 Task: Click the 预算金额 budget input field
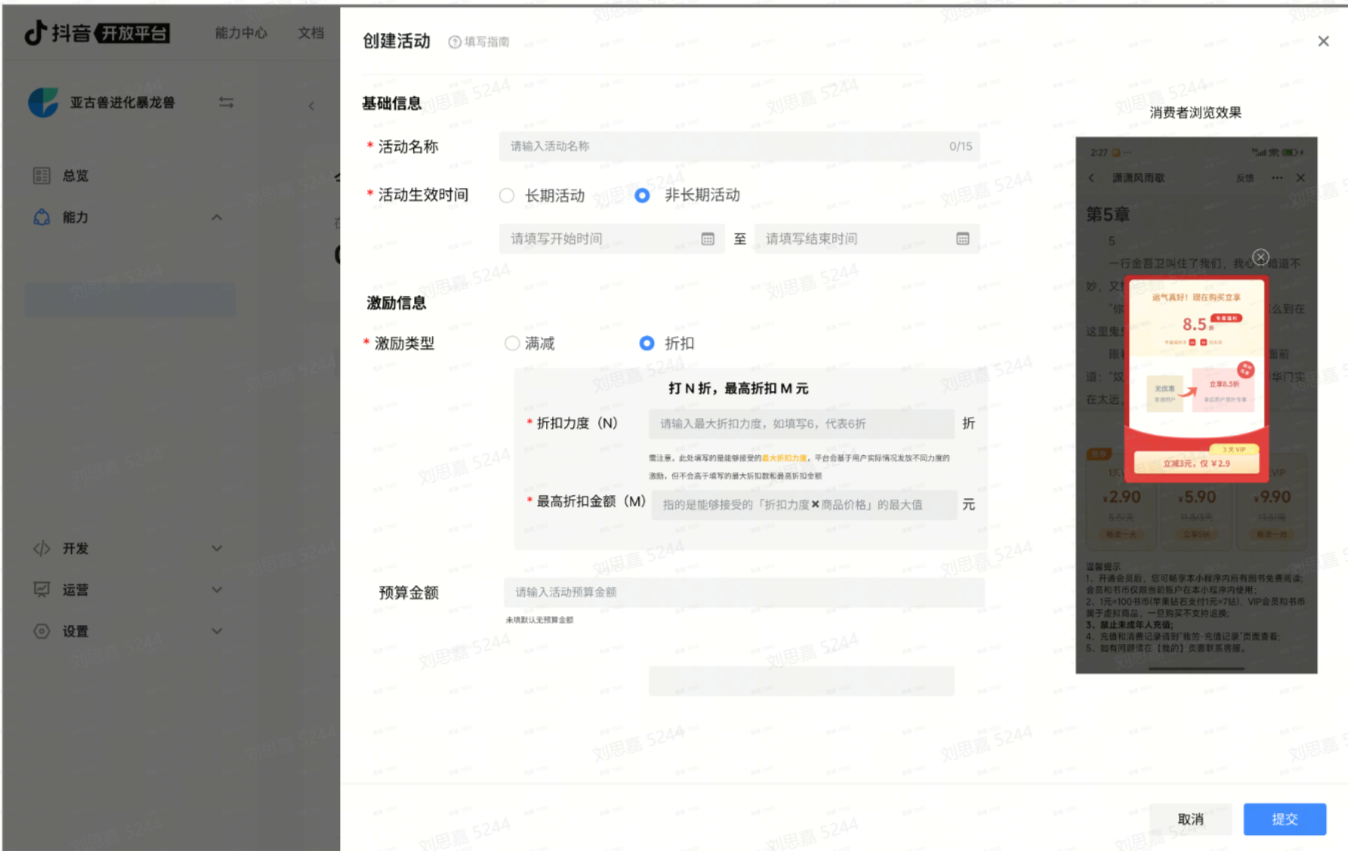tap(743, 593)
